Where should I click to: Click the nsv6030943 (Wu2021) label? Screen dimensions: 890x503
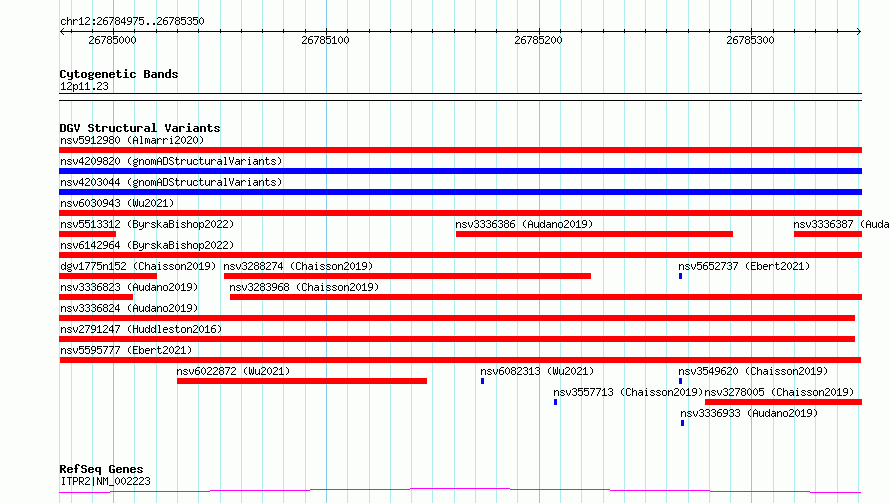pos(117,203)
